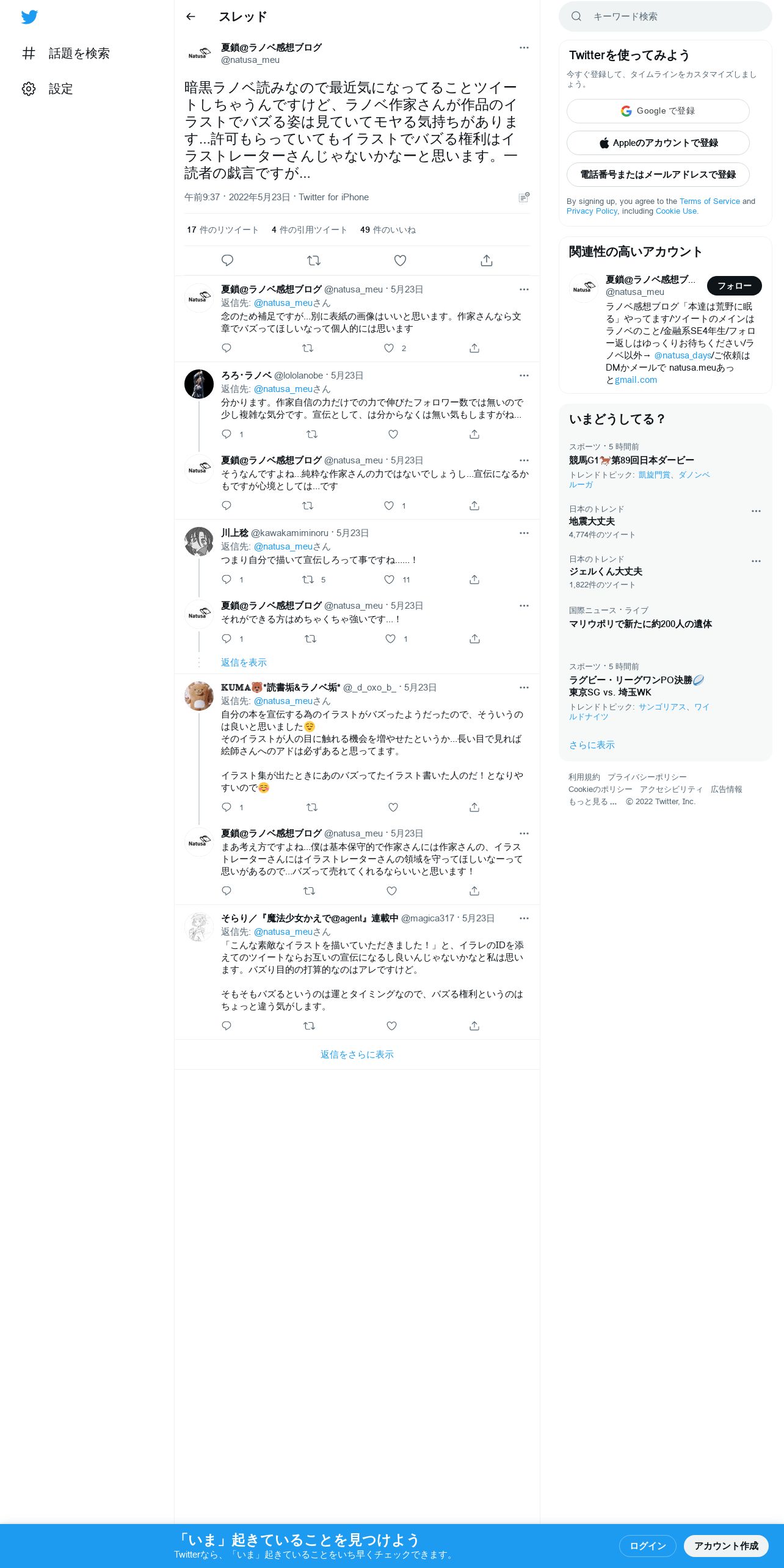Open more menu on ろろ・ラノベ reply
The height and width of the screenshot is (1568, 784).
[x=524, y=376]
